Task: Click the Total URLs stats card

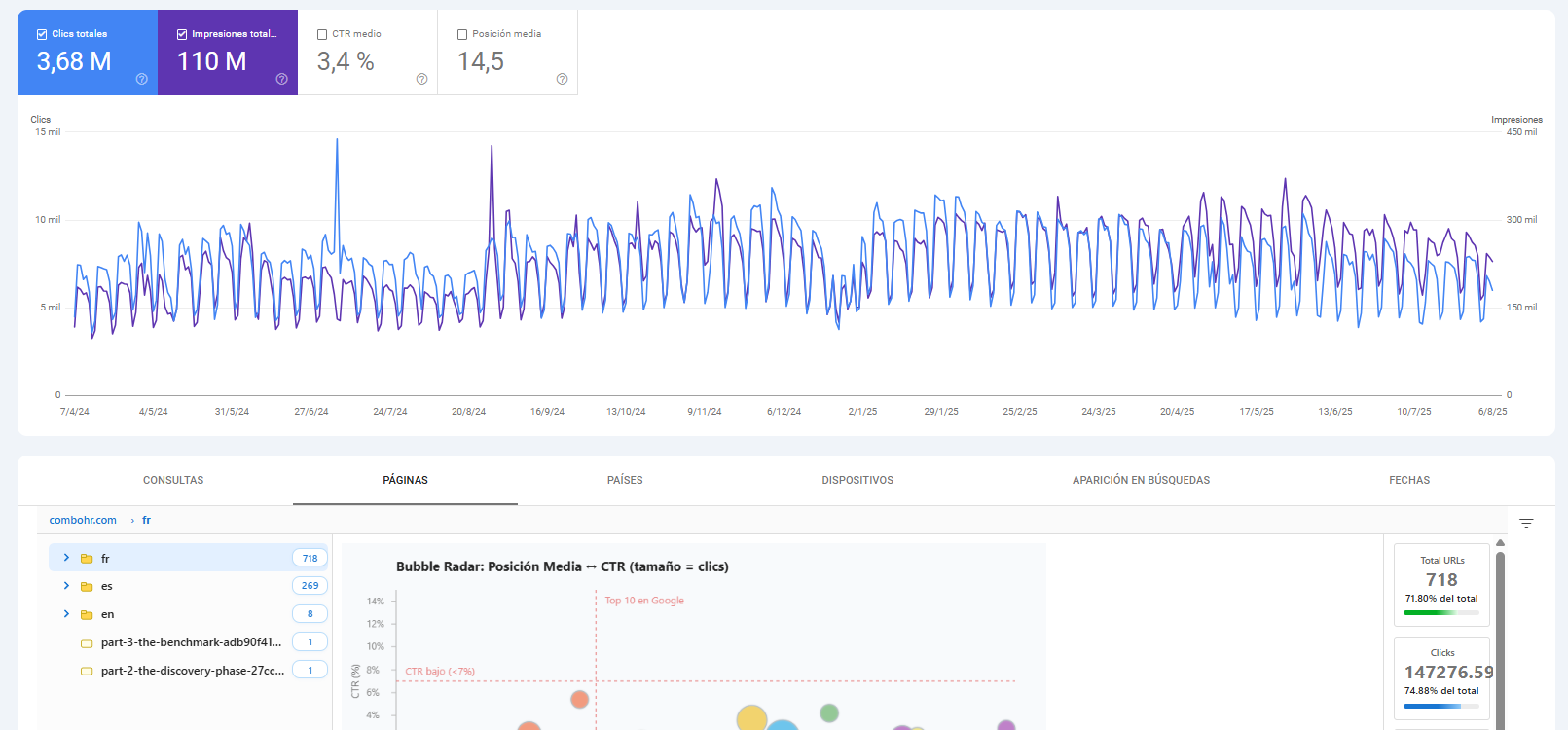Action: [x=1441, y=584]
